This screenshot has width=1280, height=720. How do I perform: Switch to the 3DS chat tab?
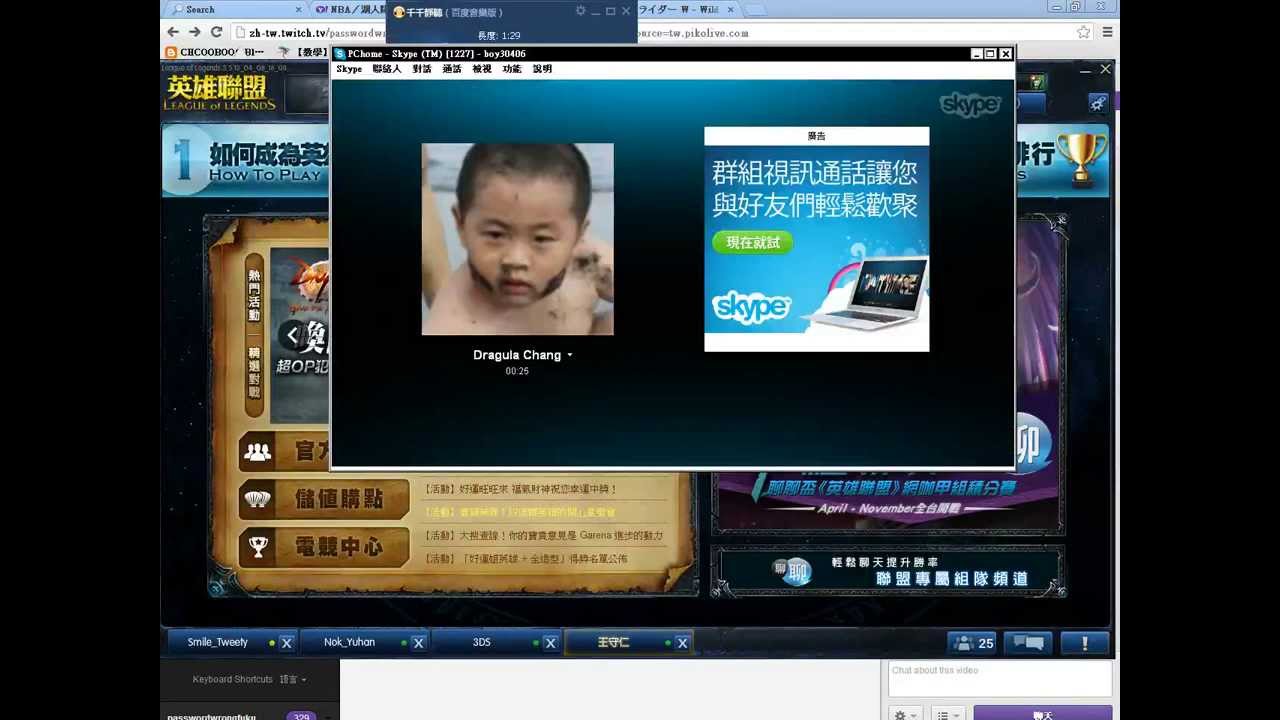[482, 642]
